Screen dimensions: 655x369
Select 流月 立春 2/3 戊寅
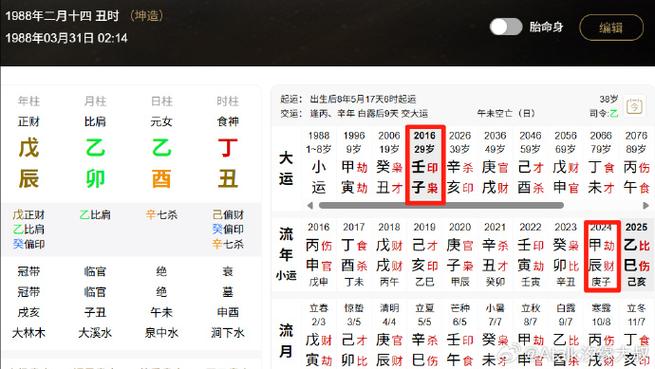tap(319, 336)
